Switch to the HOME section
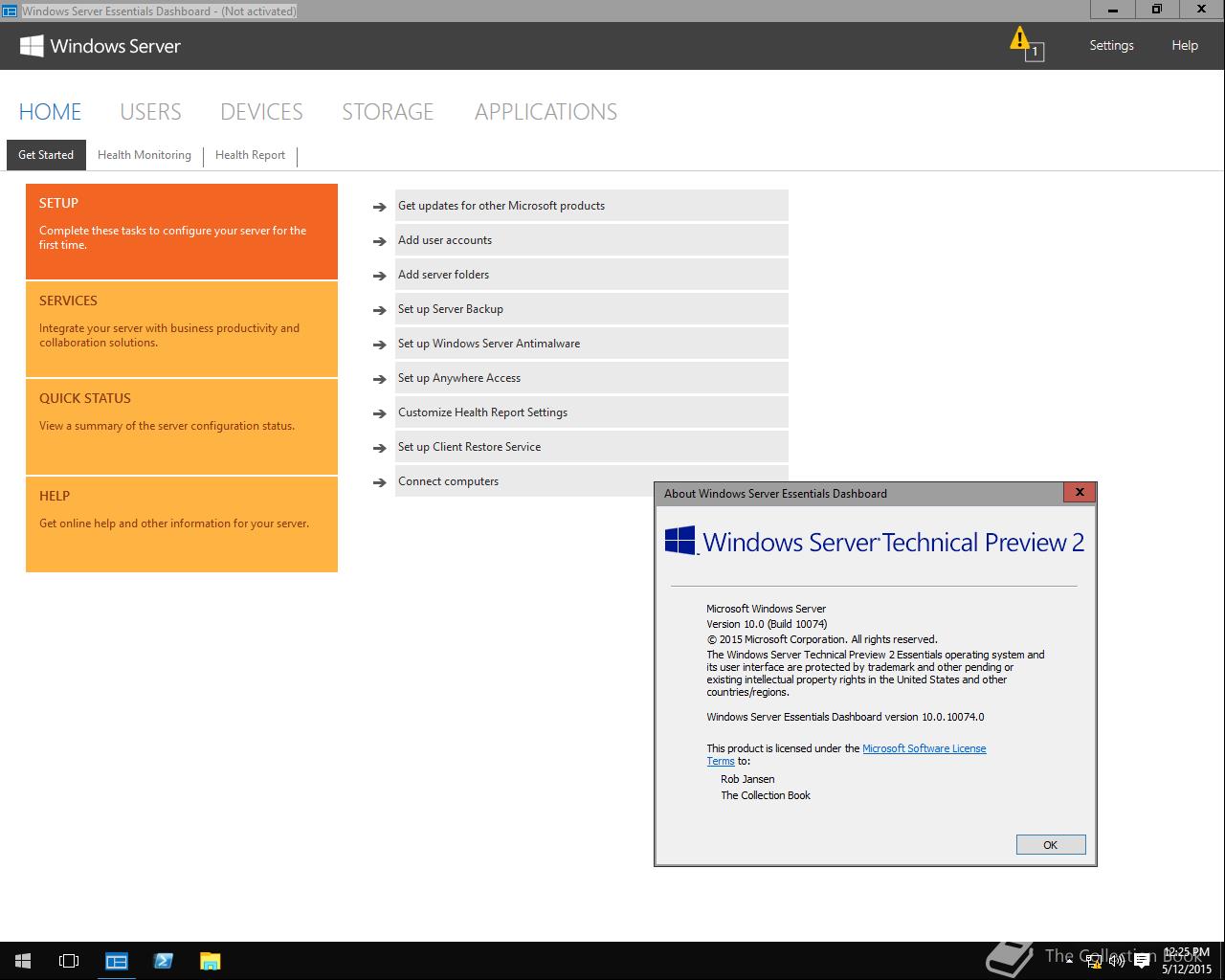 [x=50, y=112]
